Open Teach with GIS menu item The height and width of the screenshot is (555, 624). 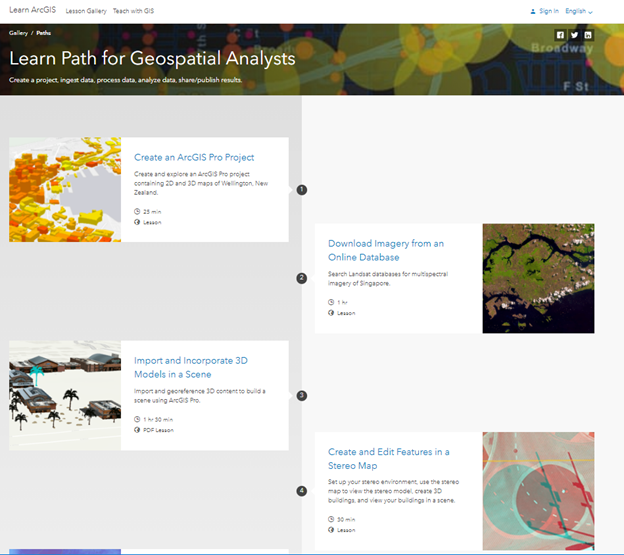tap(133, 11)
